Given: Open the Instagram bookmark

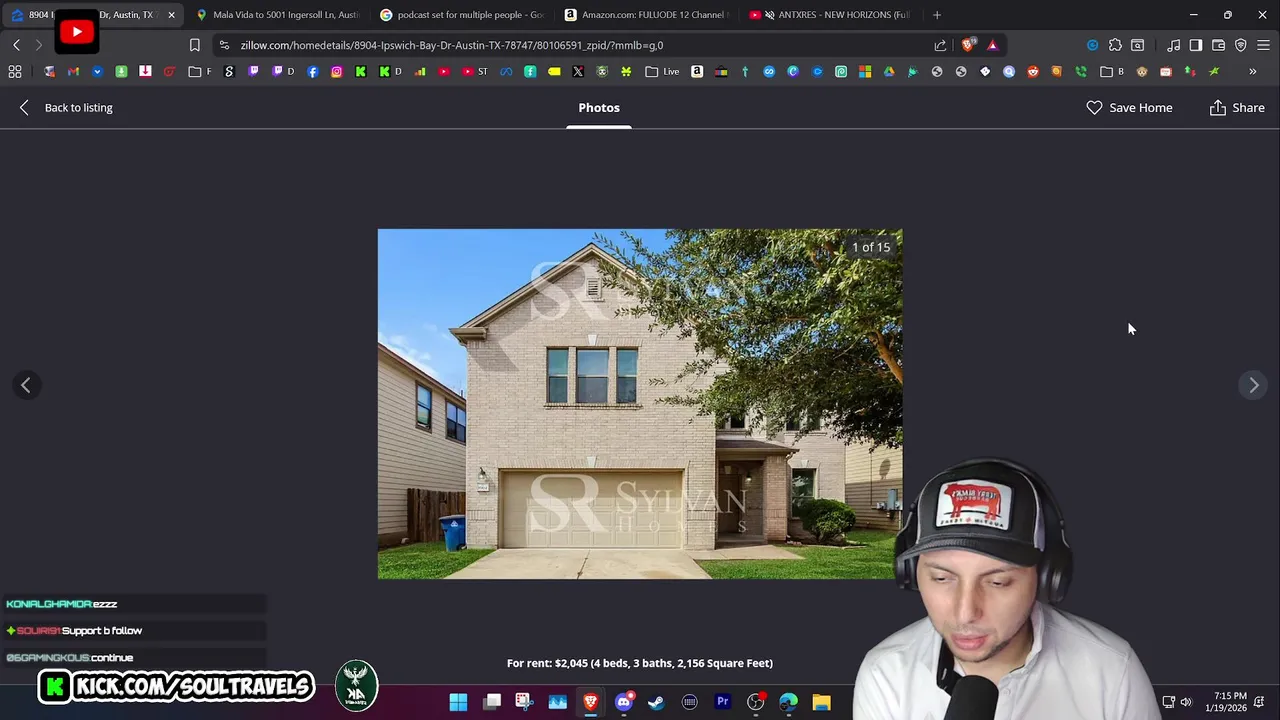Looking at the screenshot, I should [x=337, y=72].
